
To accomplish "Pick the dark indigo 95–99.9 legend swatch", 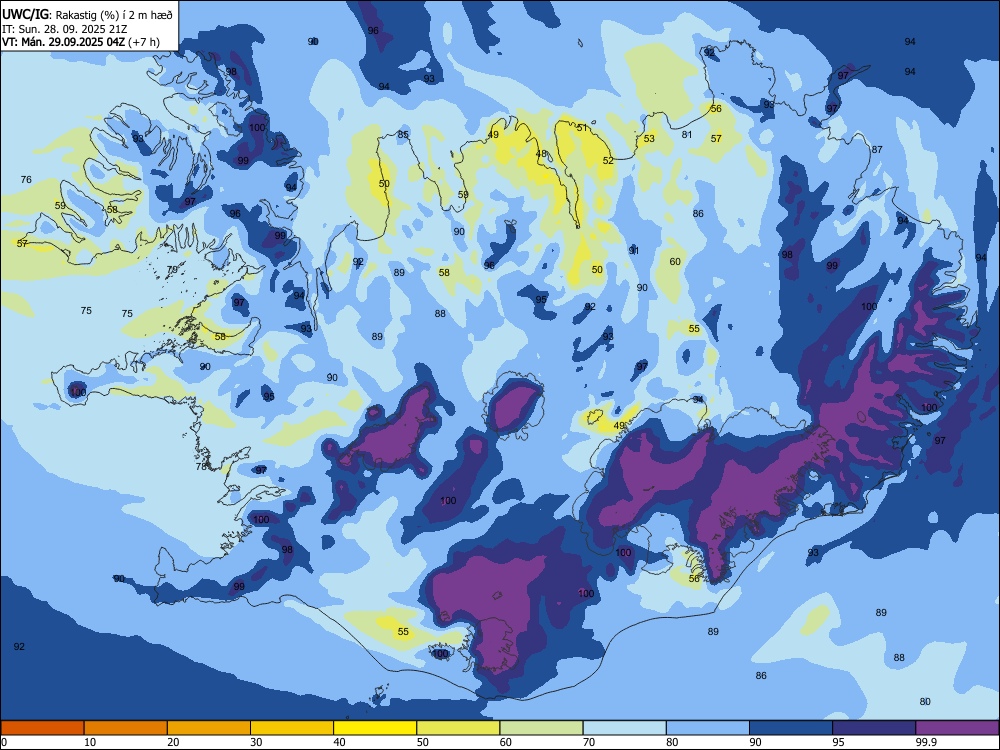I will (874, 728).
